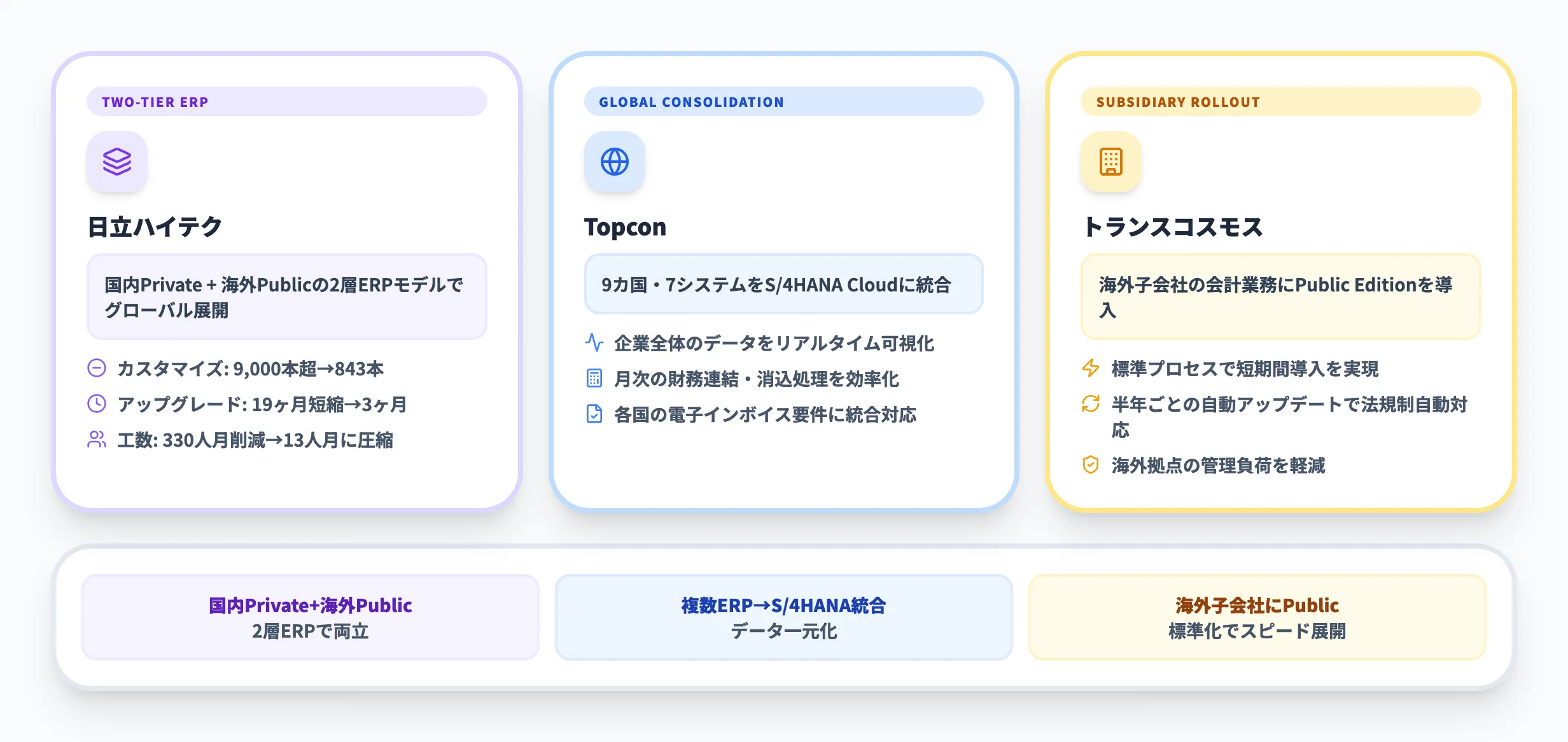Screen dimensions: 1568x742
Task: Select the clock icon next to アップグレード
Action: (x=97, y=403)
